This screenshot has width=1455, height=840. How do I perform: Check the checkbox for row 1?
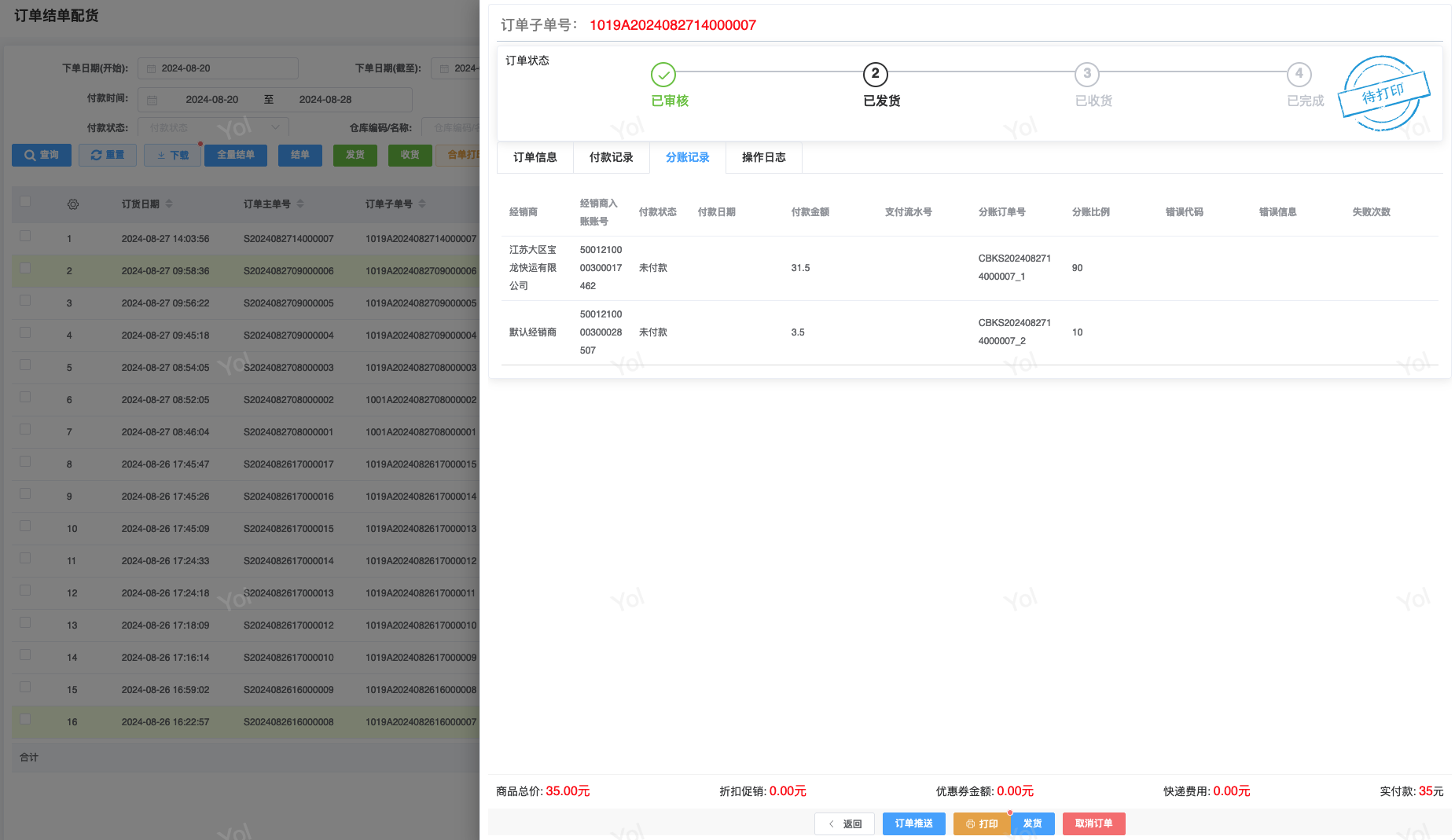(x=25, y=236)
